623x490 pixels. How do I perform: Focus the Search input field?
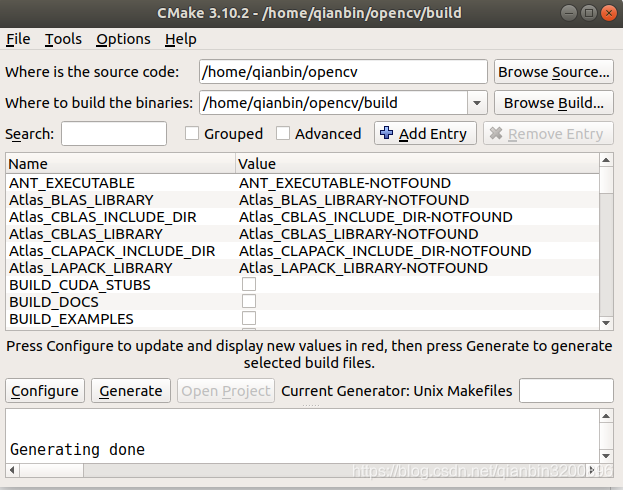(114, 134)
